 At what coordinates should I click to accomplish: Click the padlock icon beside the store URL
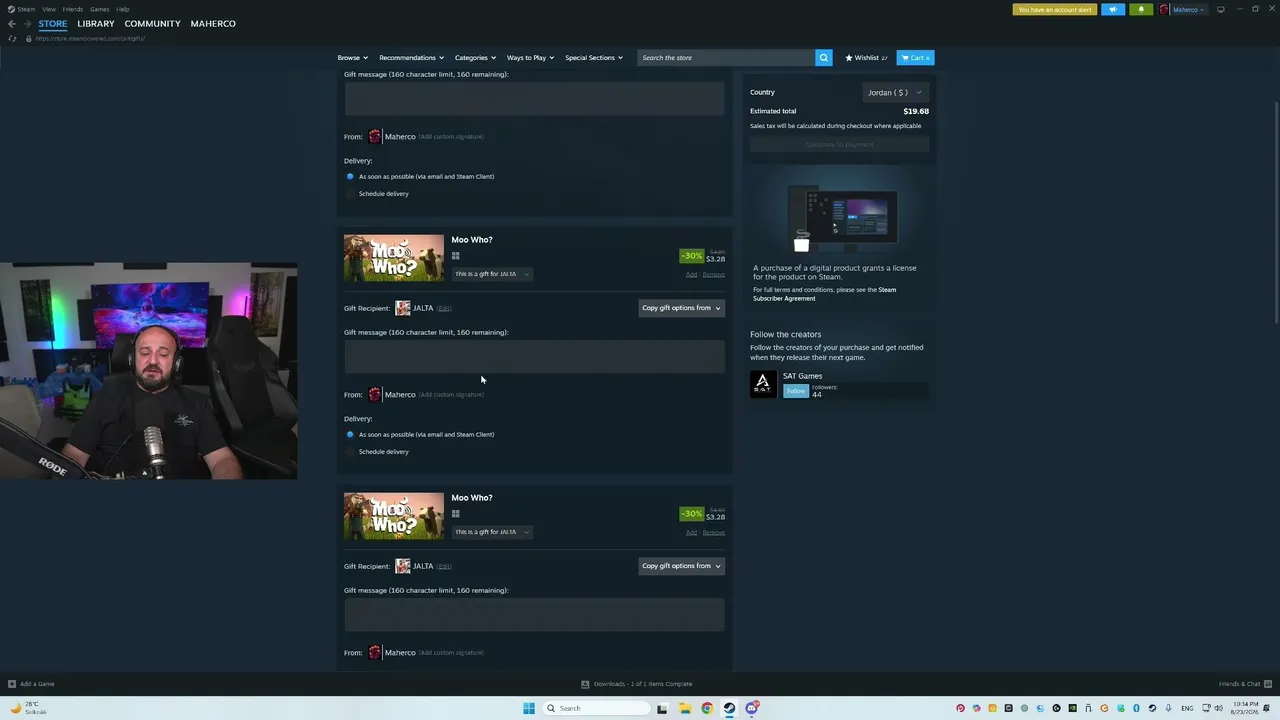point(28,38)
